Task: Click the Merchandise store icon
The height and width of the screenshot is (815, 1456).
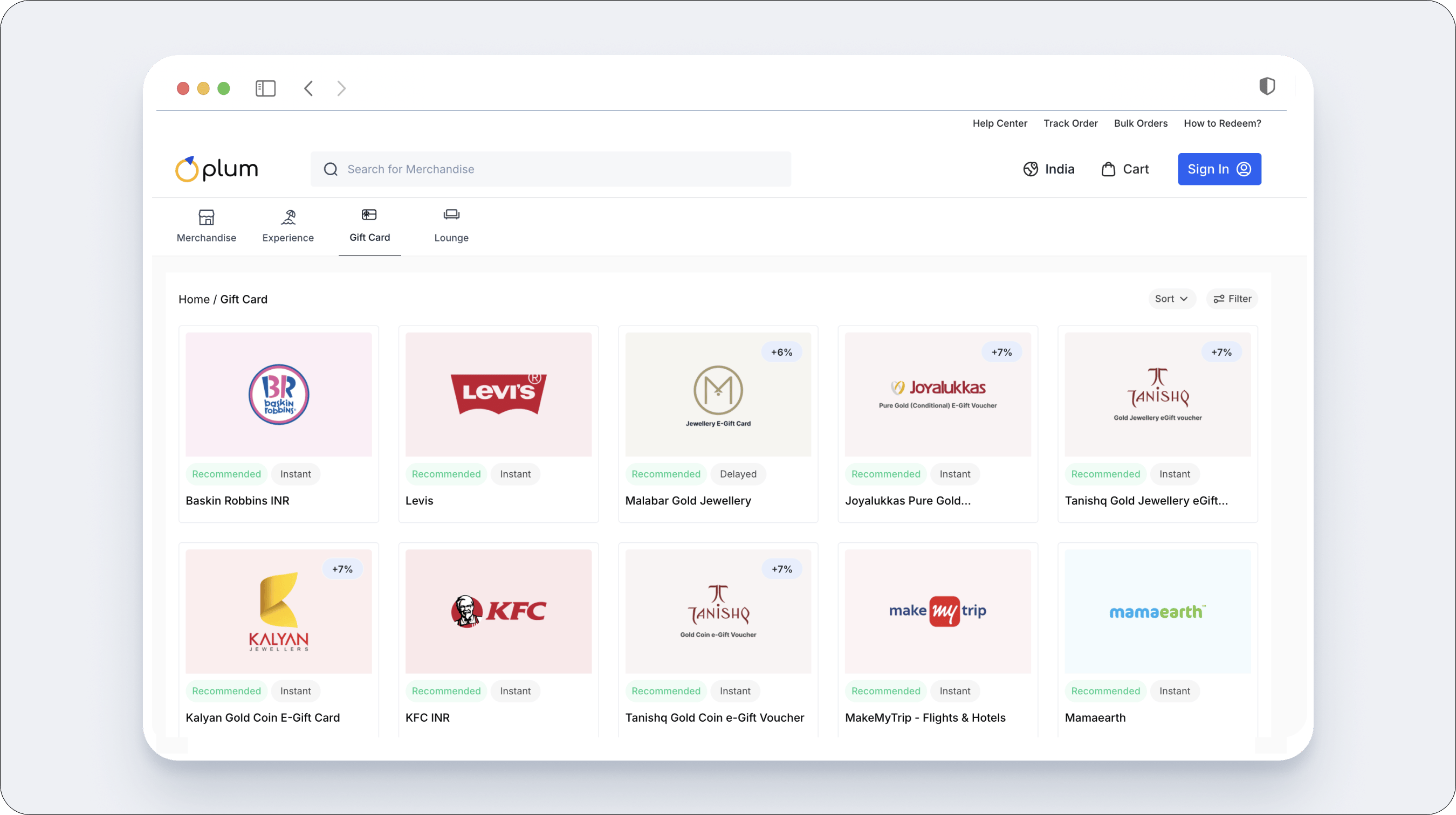Action: click(x=207, y=217)
